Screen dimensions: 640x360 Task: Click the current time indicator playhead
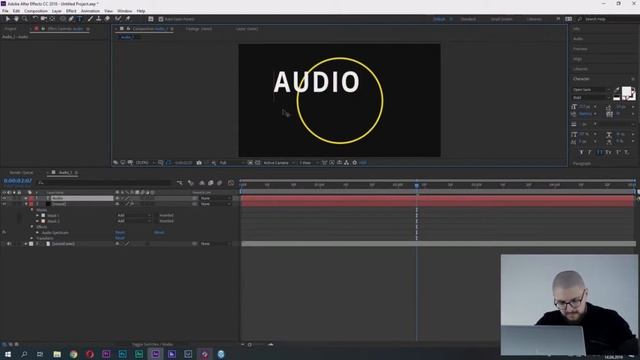coord(417,185)
